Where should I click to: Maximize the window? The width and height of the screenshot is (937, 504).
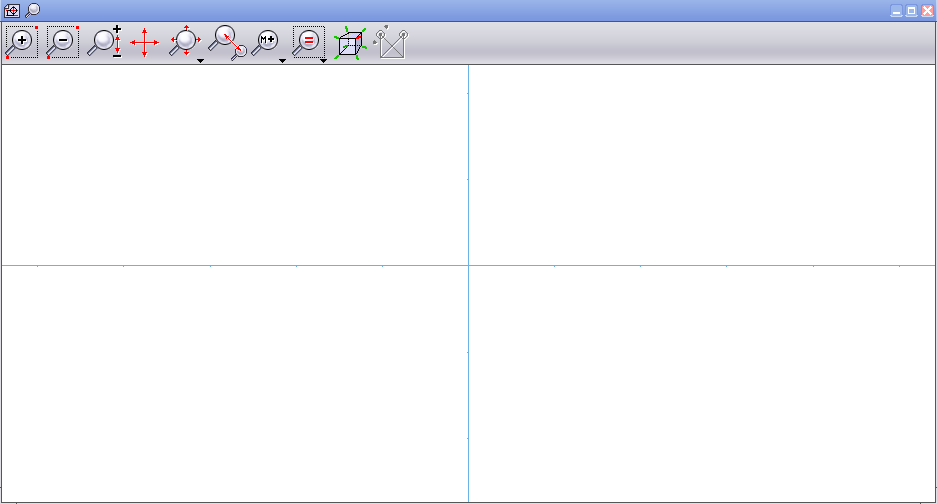(x=911, y=10)
